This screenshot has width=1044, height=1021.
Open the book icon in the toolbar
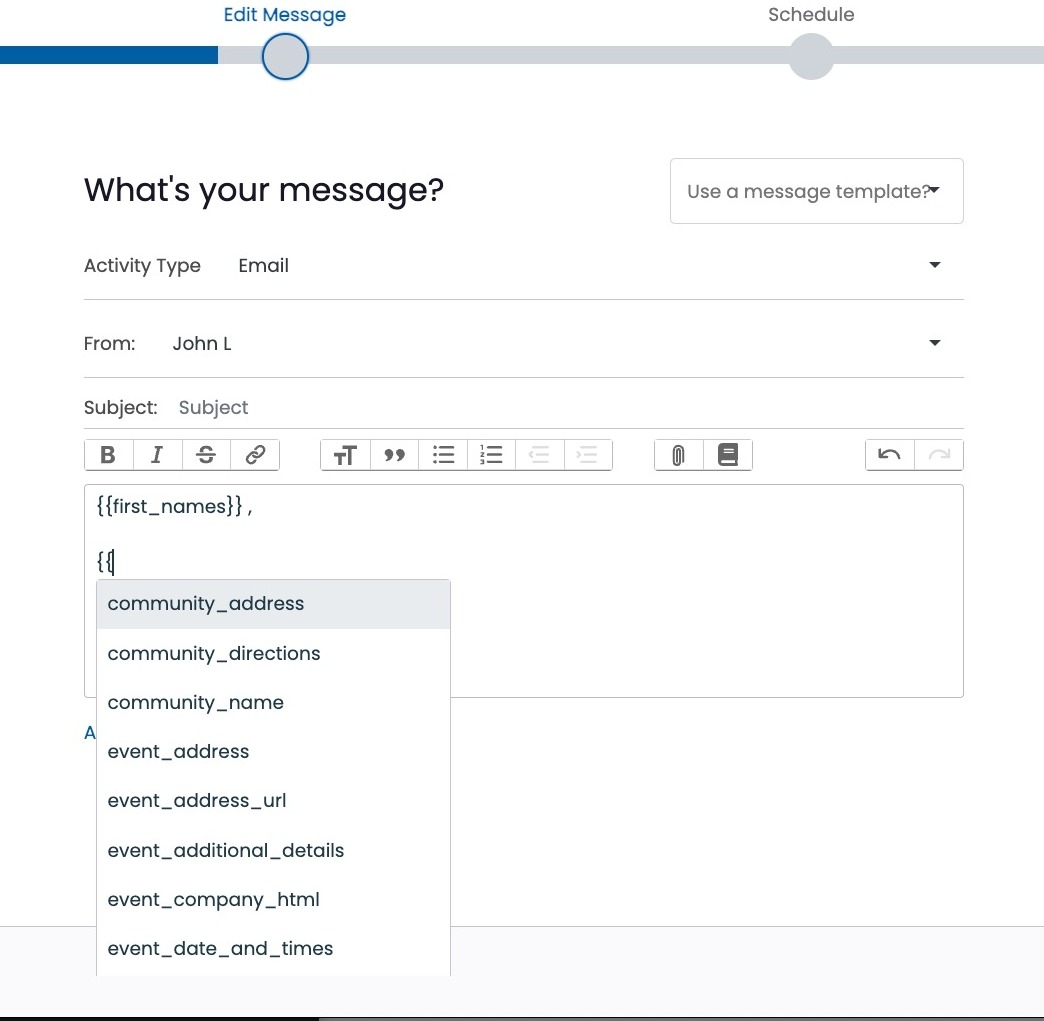[728, 455]
